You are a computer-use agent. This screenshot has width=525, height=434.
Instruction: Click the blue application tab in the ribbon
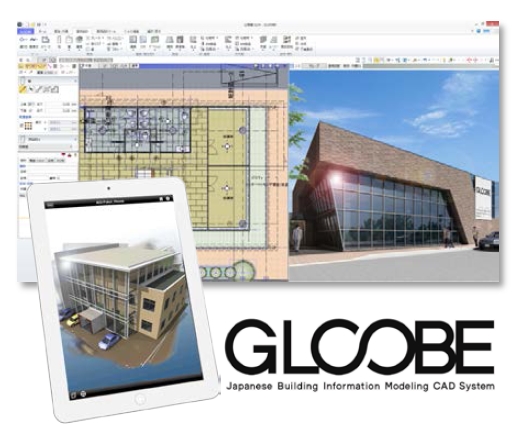25,31
